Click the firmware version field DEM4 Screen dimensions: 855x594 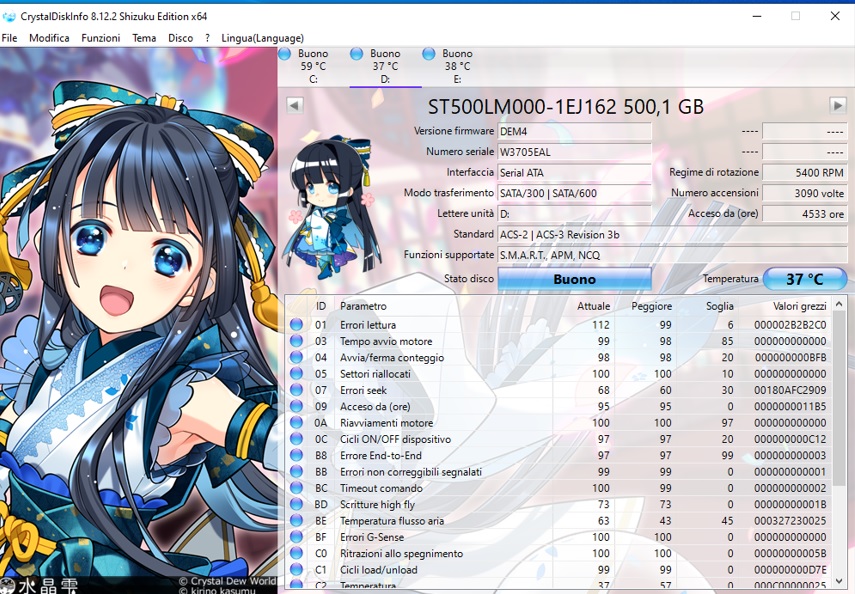[x=575, y=131]
